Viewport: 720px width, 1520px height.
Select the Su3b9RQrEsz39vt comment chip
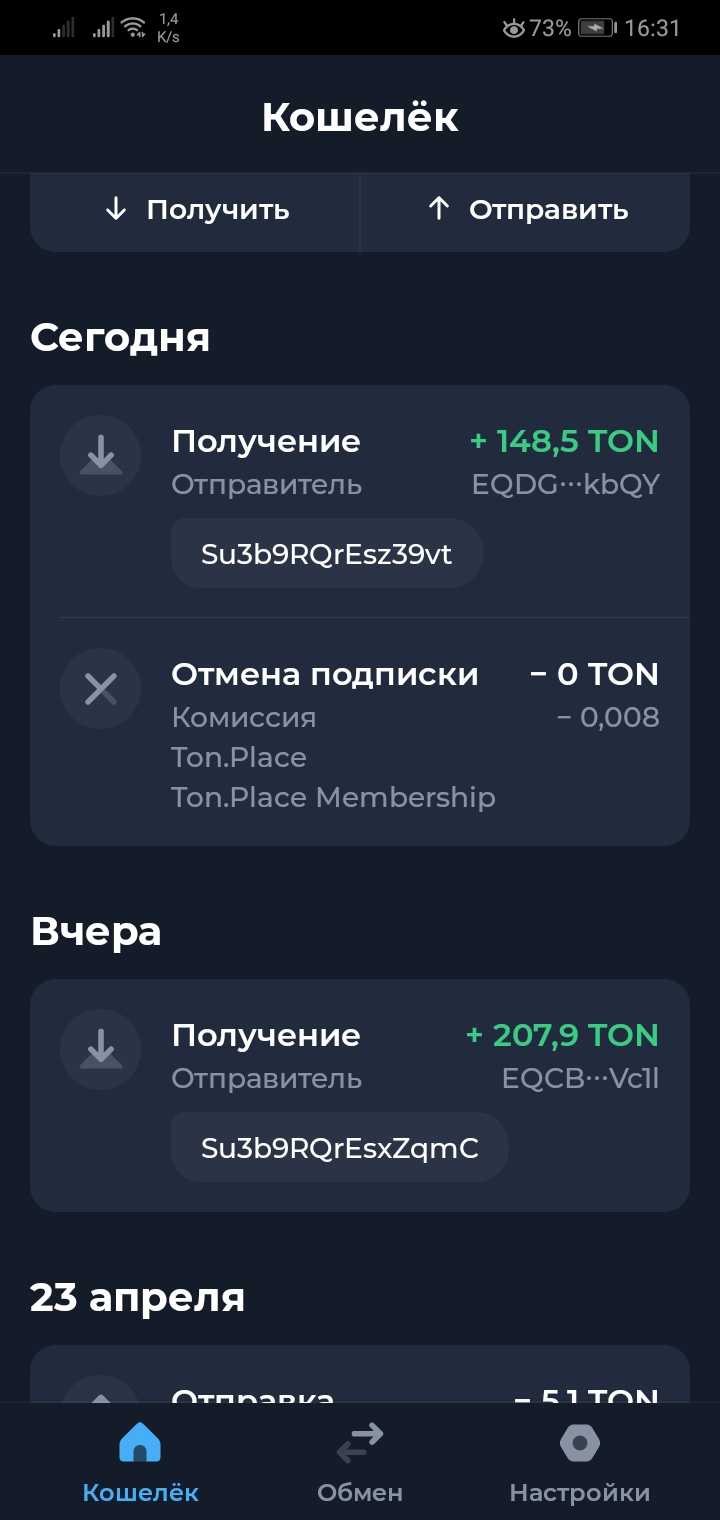click(x=327, y=554)
